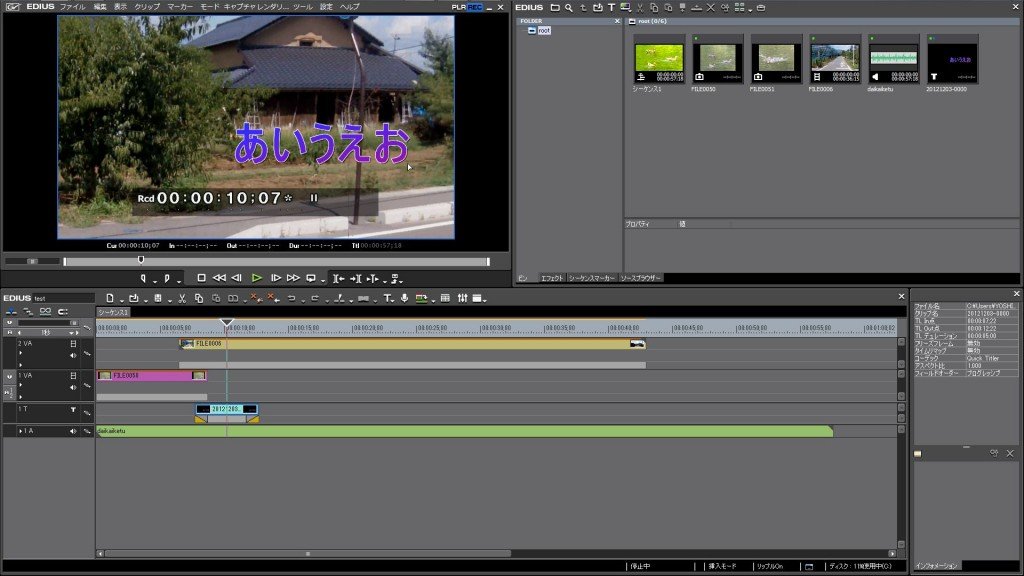This screenshot has height=576, width=1024.
Task: Switch to PLR mode button
Action: click(458, 7)
